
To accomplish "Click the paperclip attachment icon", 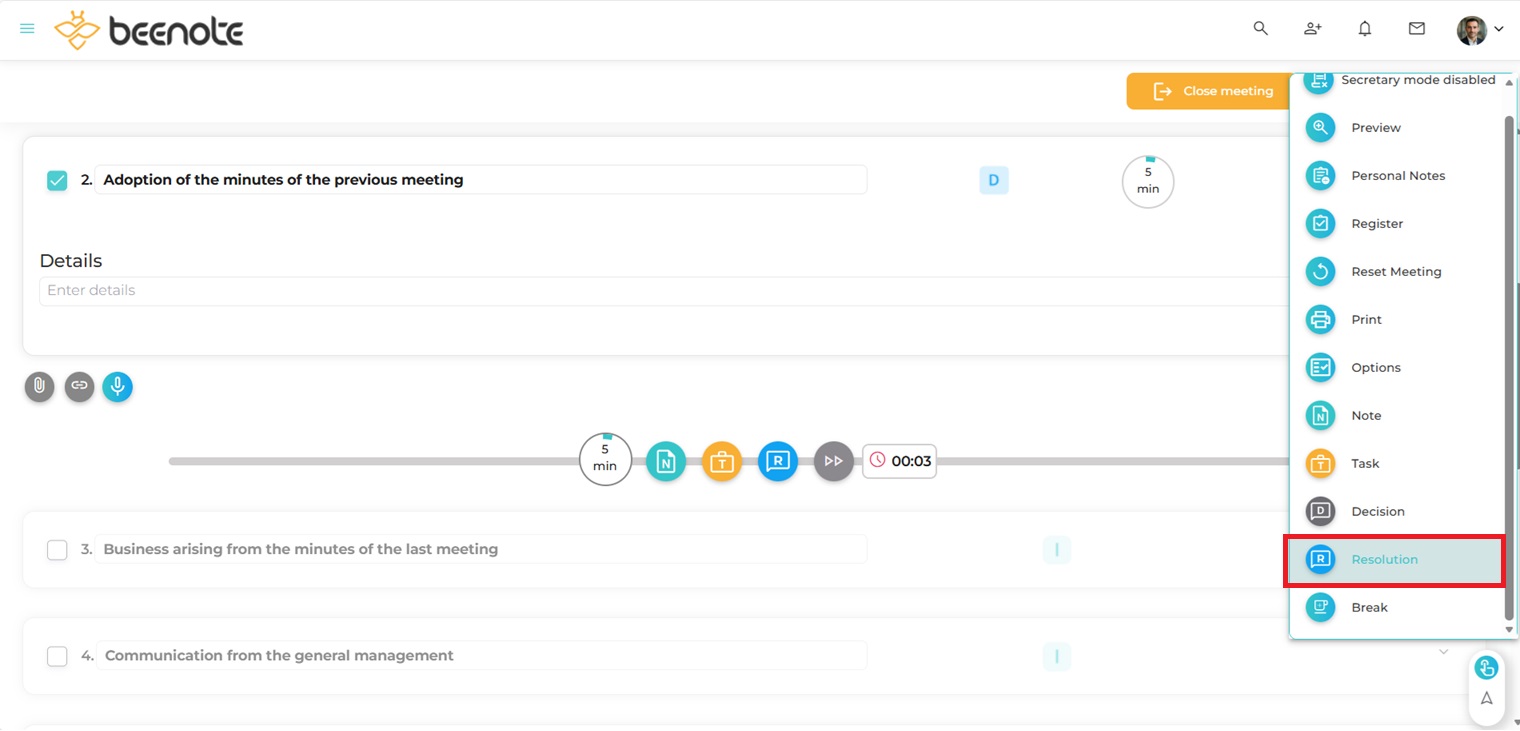I will tap(39, 387).
